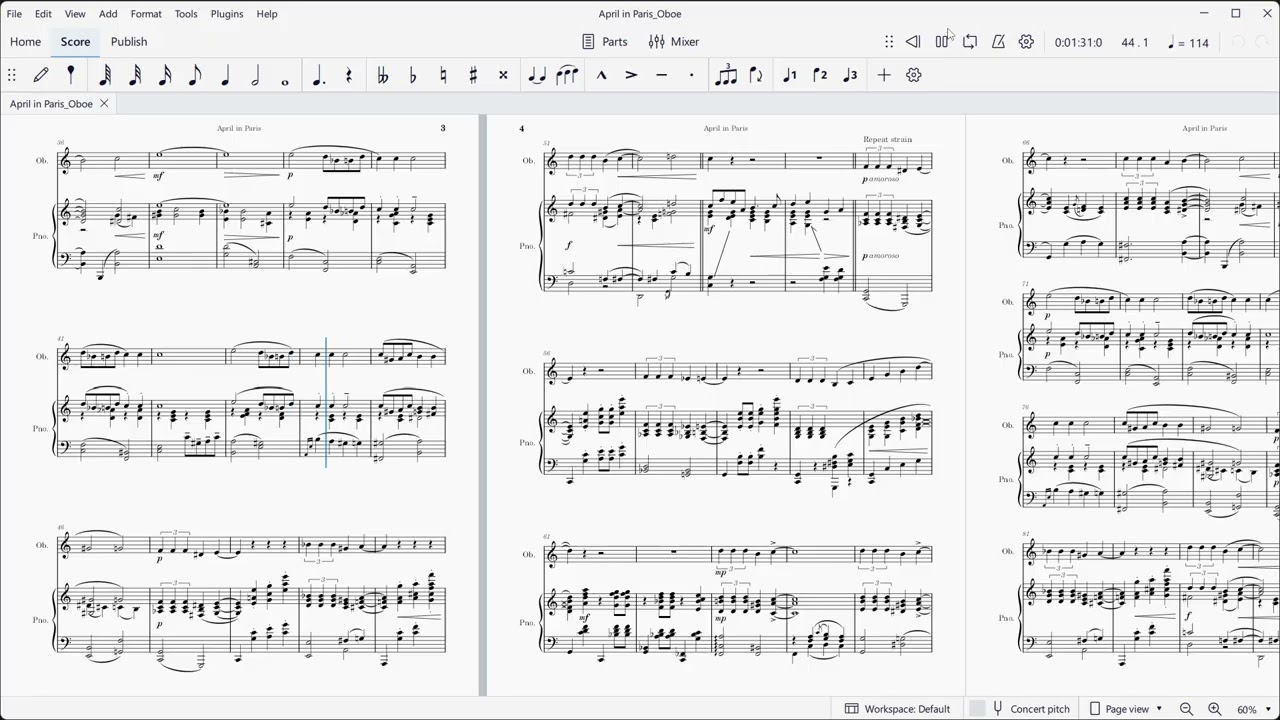Add tenuto articulation
The height and width of the screenshot is (720, 1280).
pyautogui.click(x=661, y=75)
